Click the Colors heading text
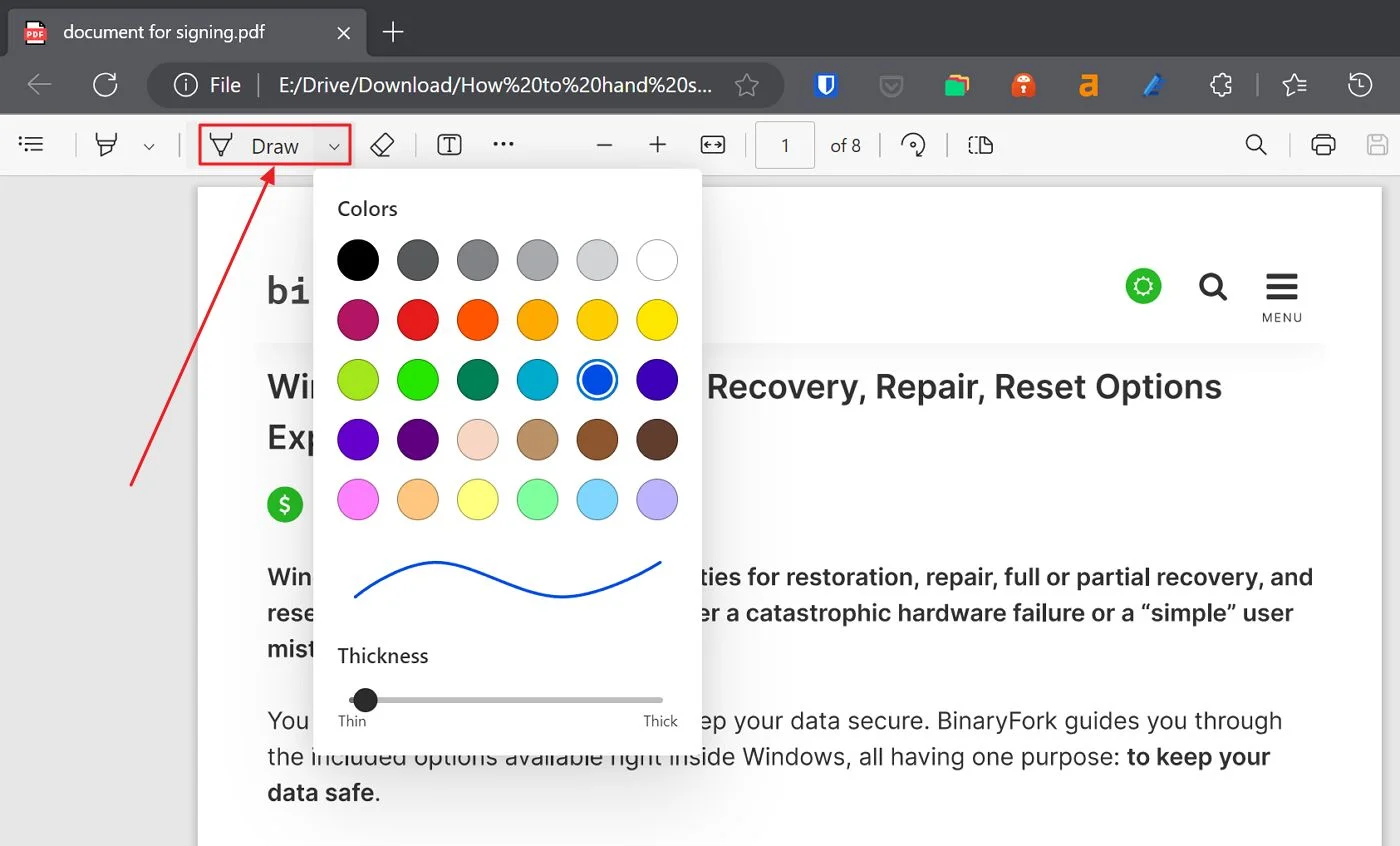 coord(367,209)
